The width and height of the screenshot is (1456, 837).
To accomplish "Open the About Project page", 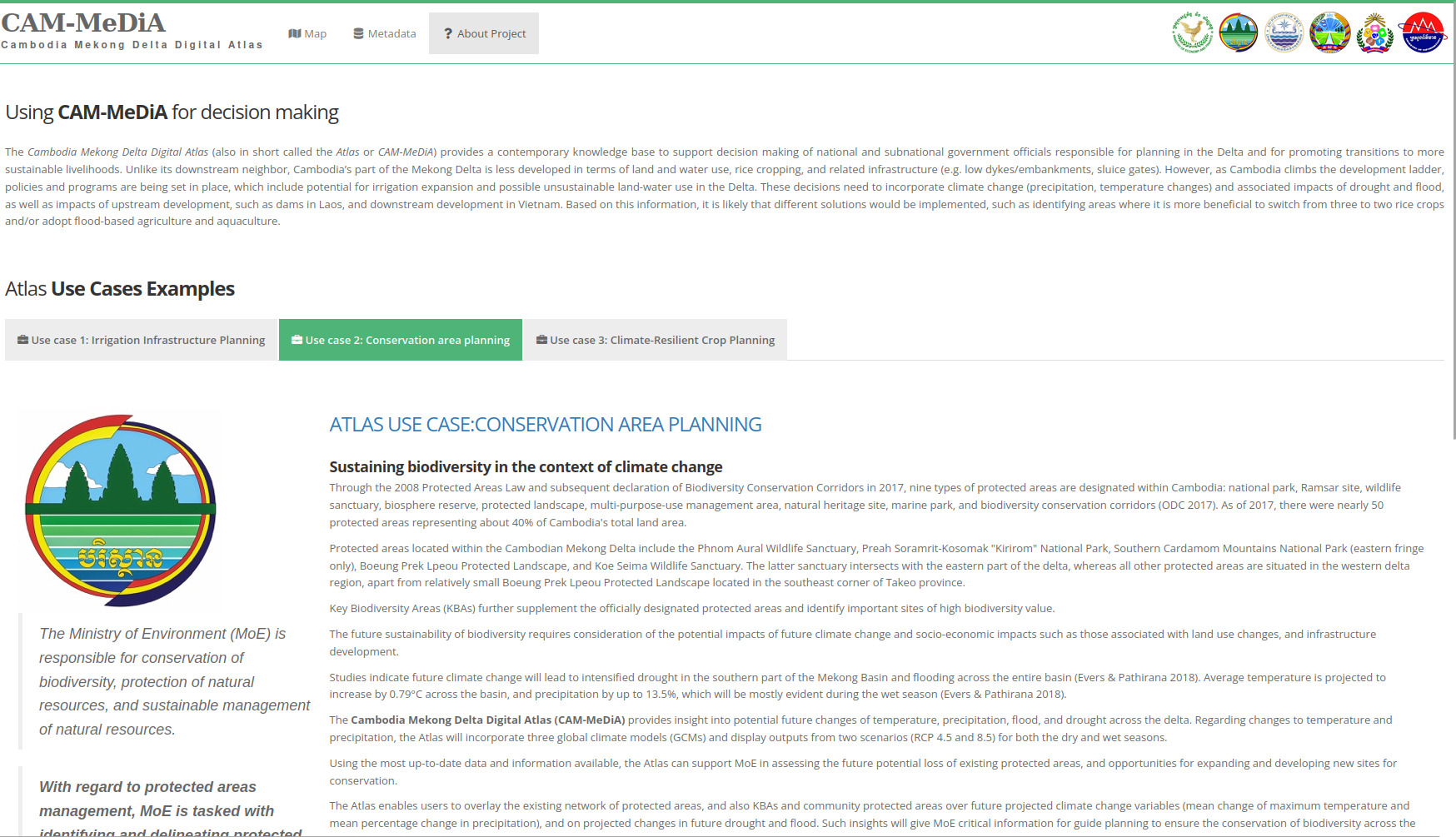I will [484, 33].
